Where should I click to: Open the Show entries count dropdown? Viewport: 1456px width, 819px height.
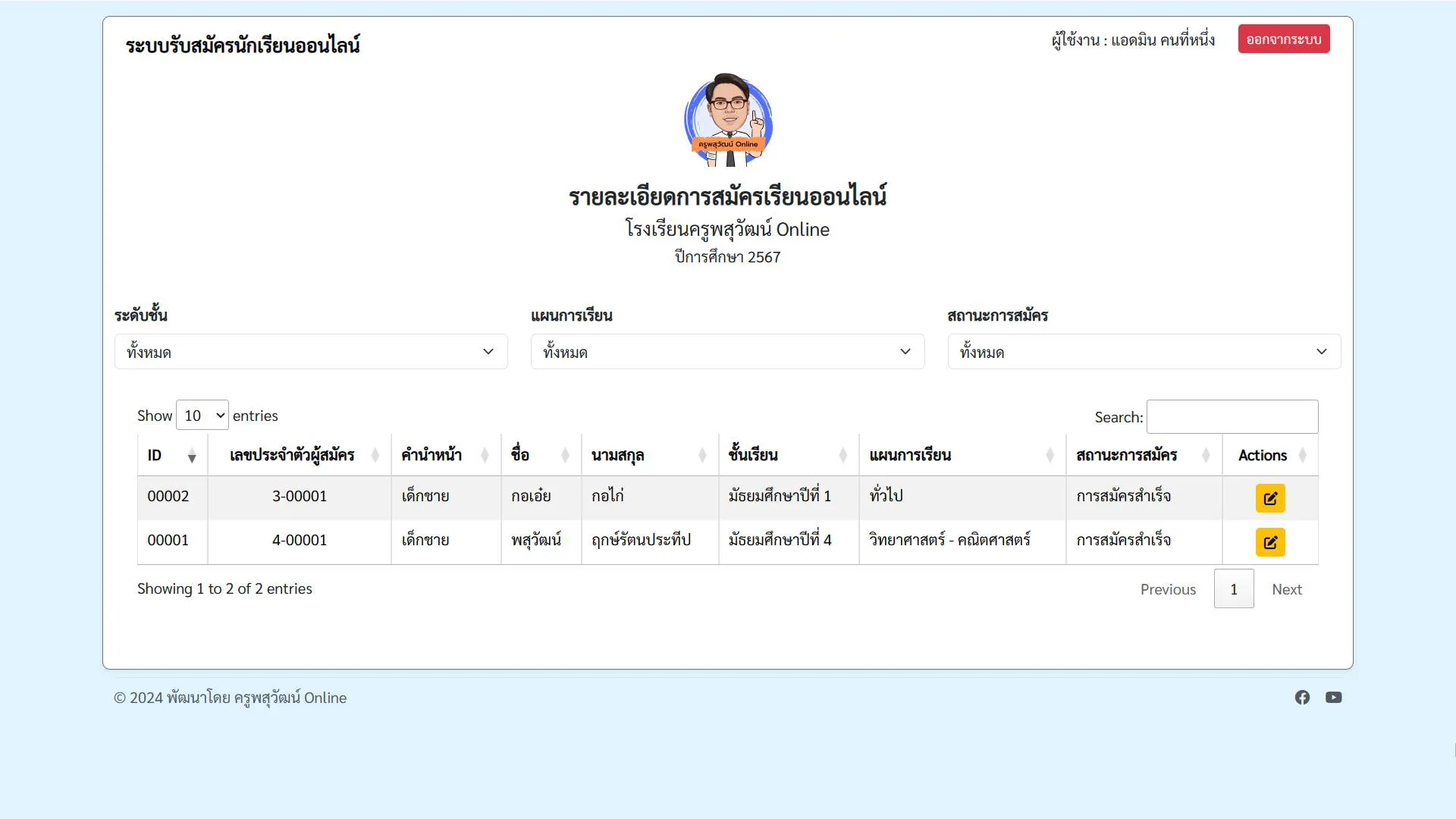(202, 416)
